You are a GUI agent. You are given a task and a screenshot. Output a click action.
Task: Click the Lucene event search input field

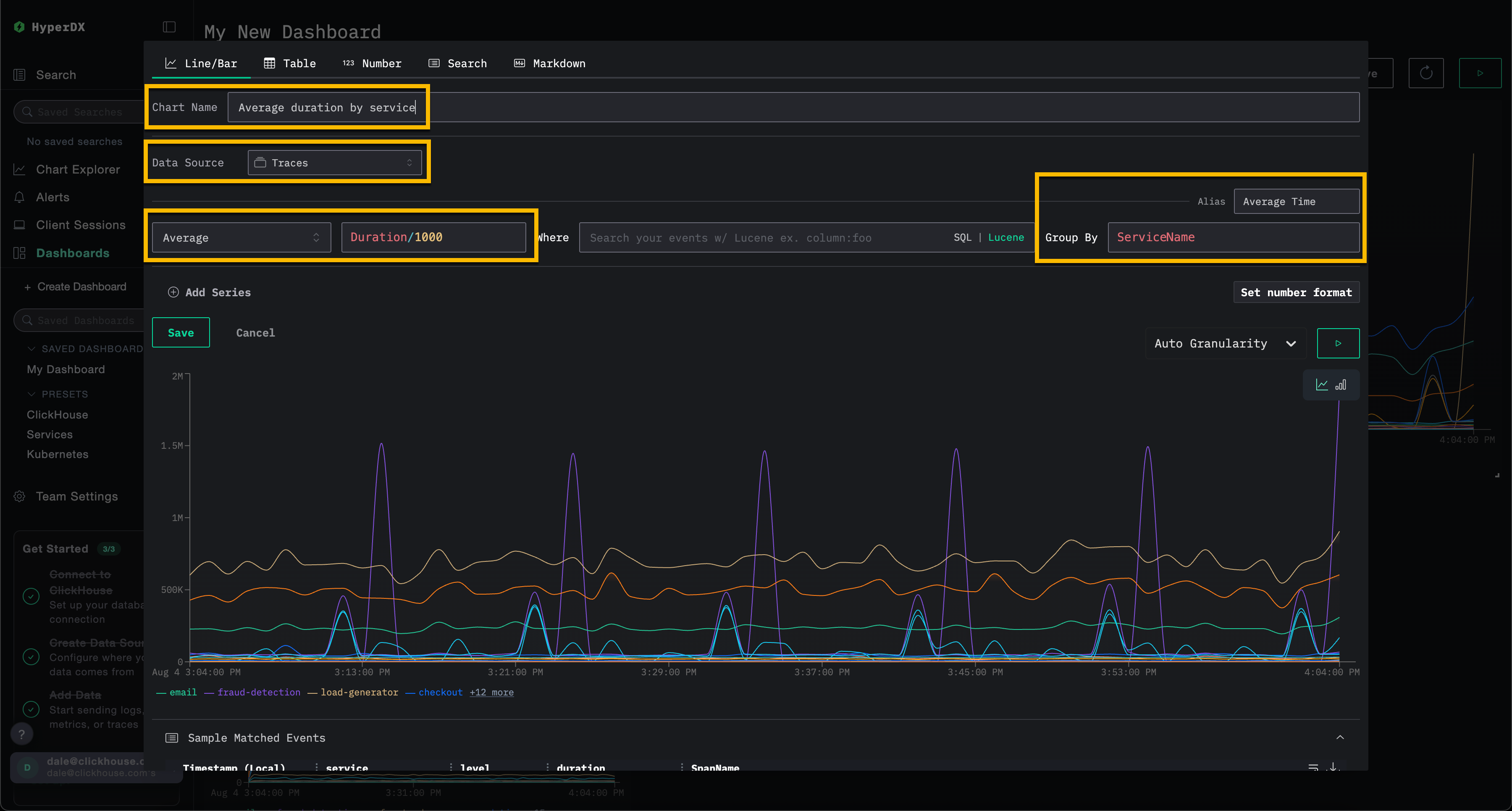point(734,237)
